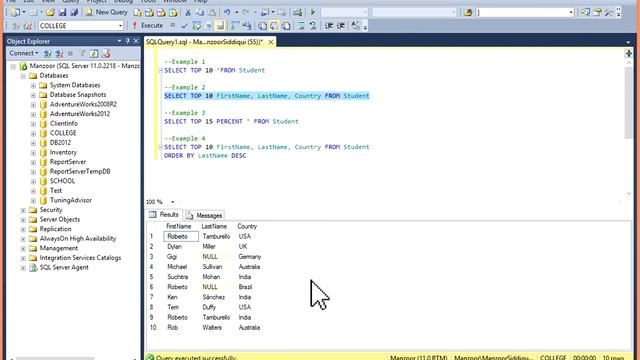Click Disconnect icon in Object Explorer

[59, 53]
